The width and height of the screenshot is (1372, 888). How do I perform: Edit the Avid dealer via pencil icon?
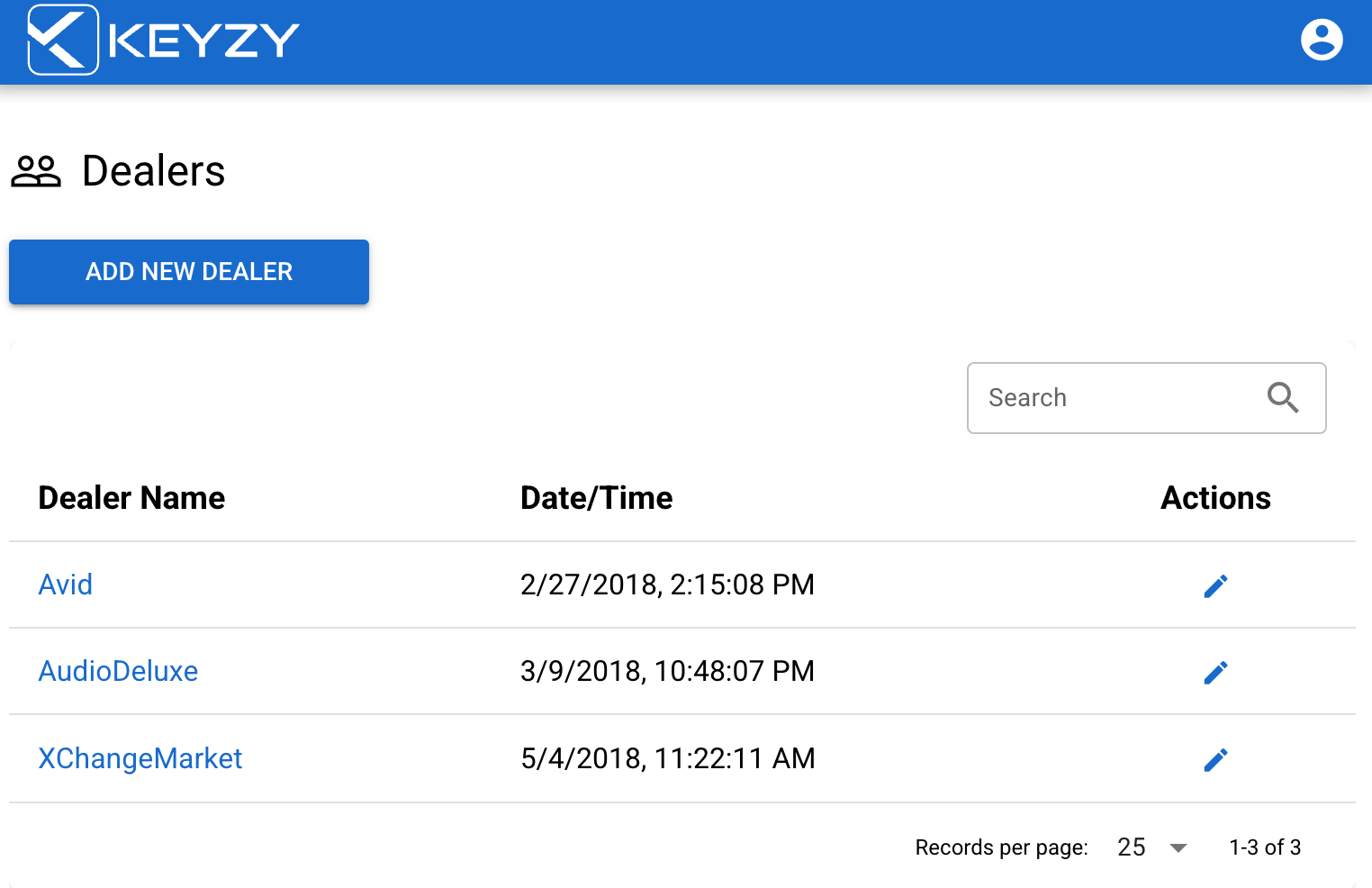point(1214,586)
